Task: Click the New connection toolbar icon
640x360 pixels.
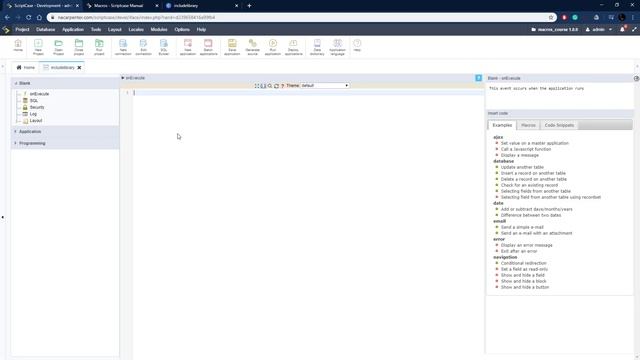Action: (123, 47)
